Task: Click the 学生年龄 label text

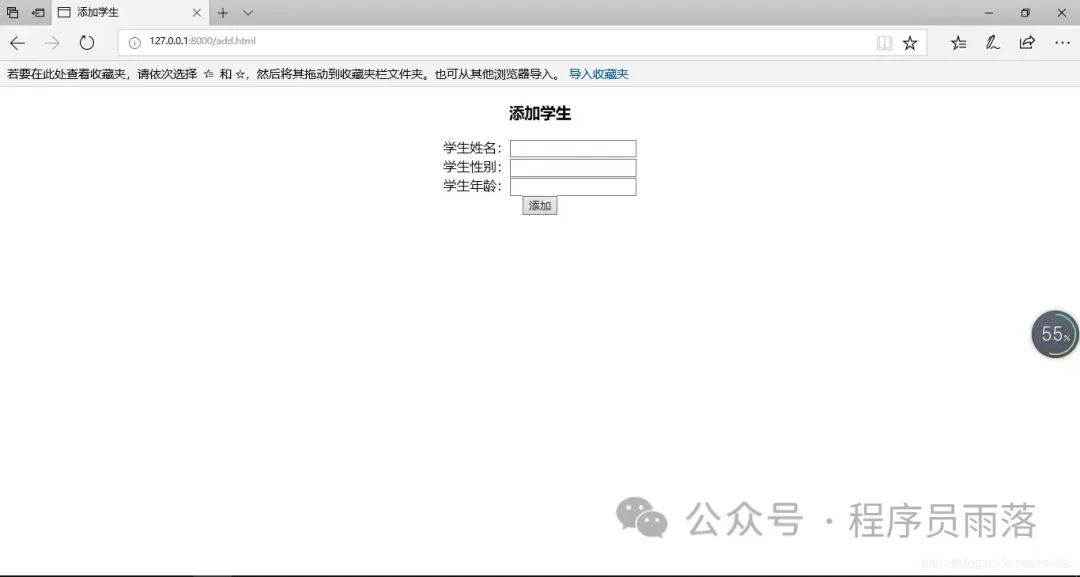Action: (x=472, y=186)
